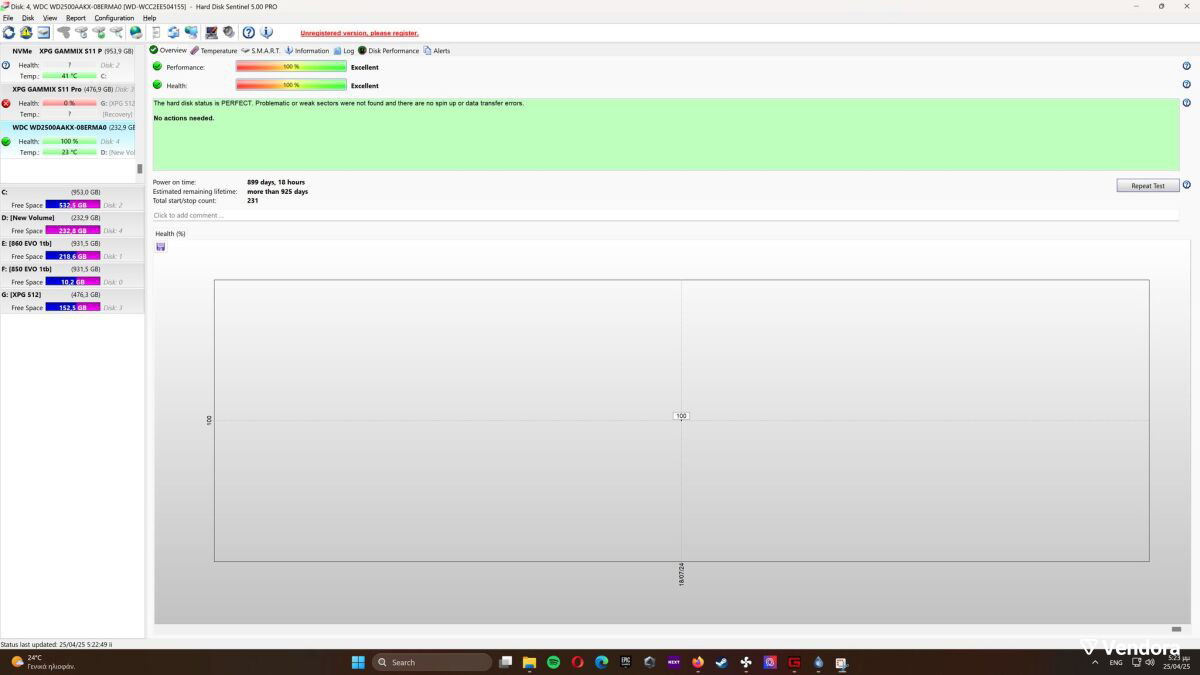This screenshot has height=675, width=1200.
Task: Click help icon next to Repeat Test
Action: [1186, 185]
